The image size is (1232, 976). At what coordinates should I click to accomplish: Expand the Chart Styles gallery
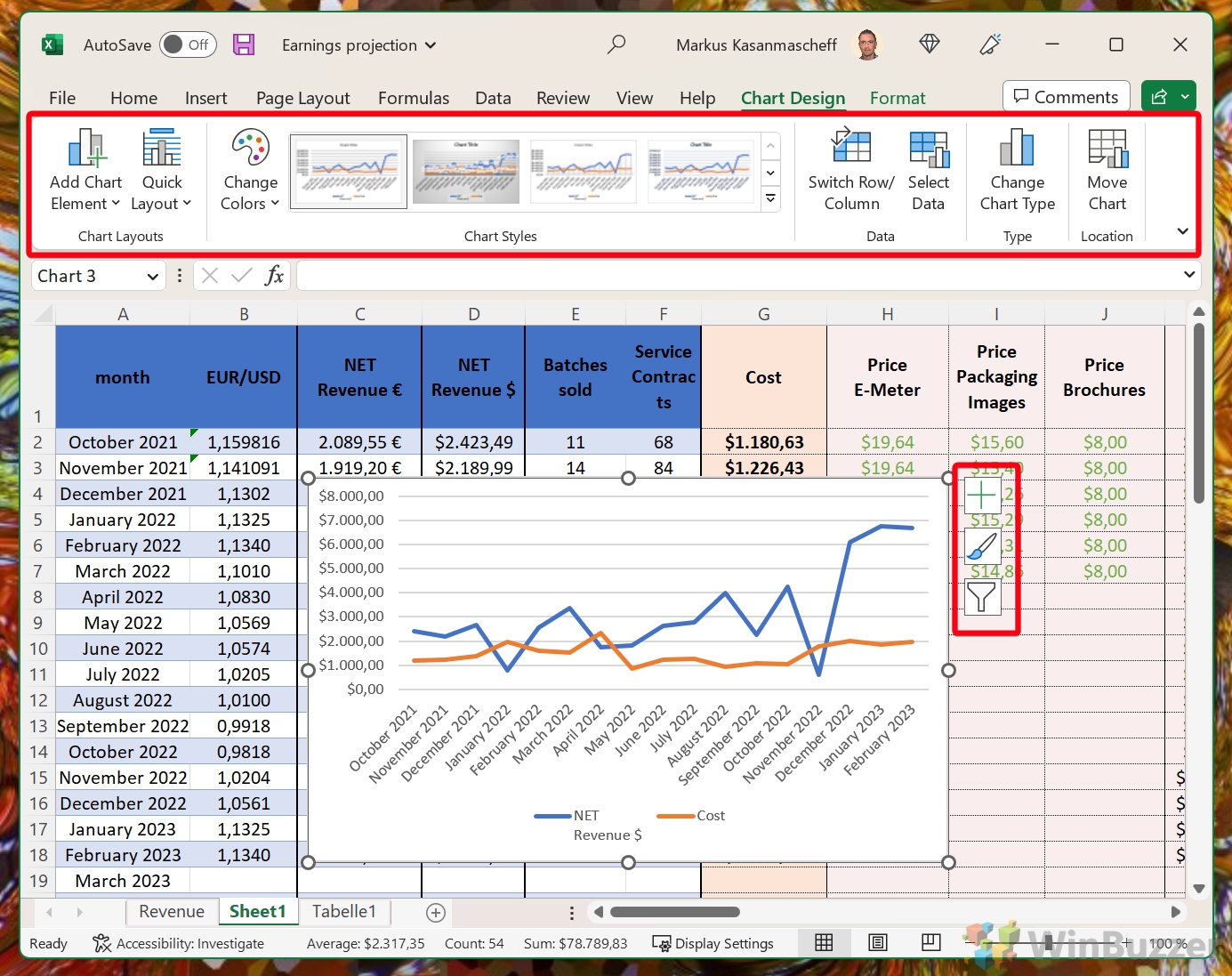click(x=771, y=199)
